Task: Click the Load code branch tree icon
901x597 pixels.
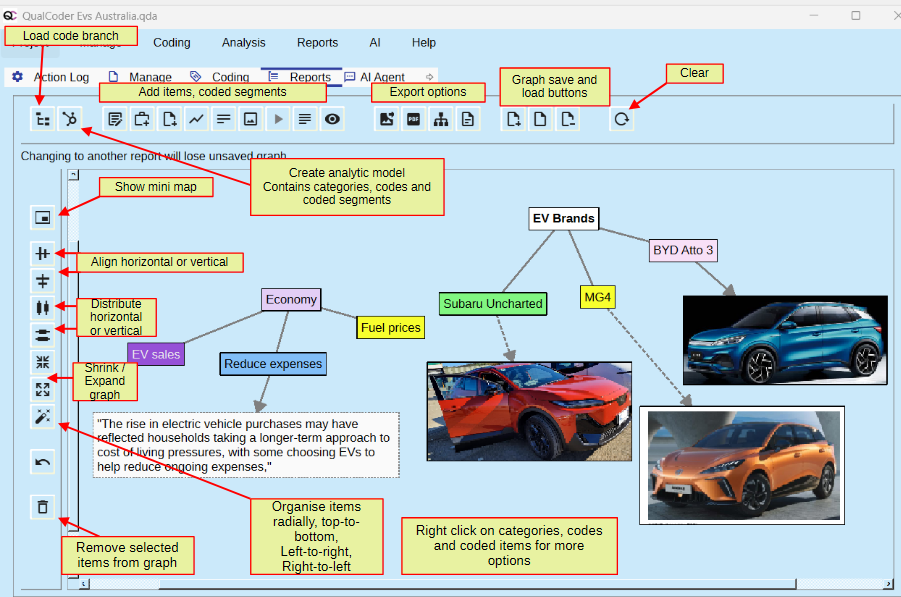Action: 43,119
